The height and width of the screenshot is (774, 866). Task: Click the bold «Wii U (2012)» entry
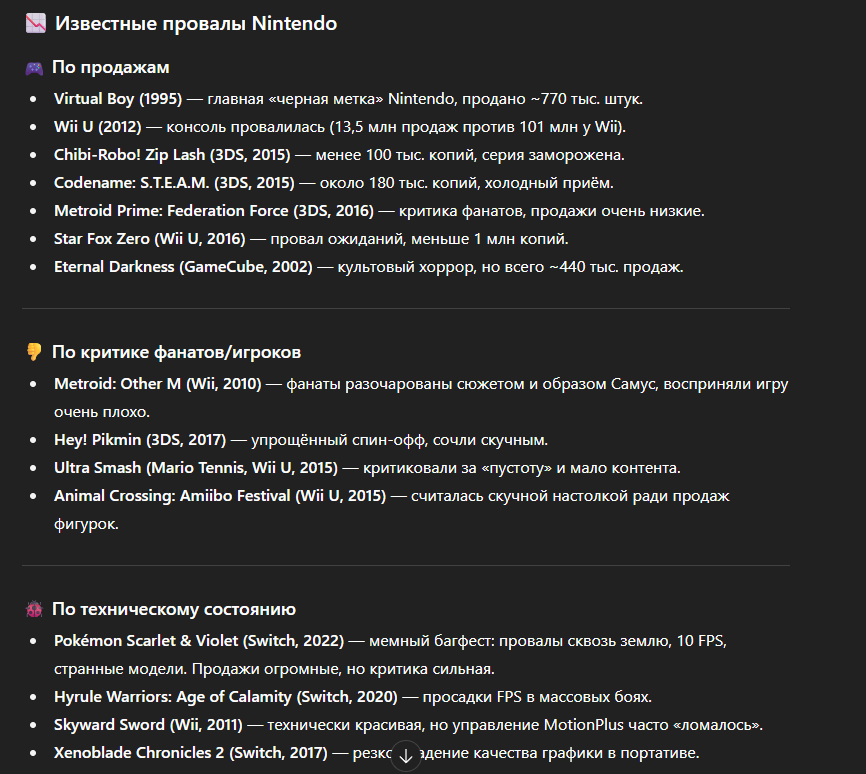pos(98,127)
